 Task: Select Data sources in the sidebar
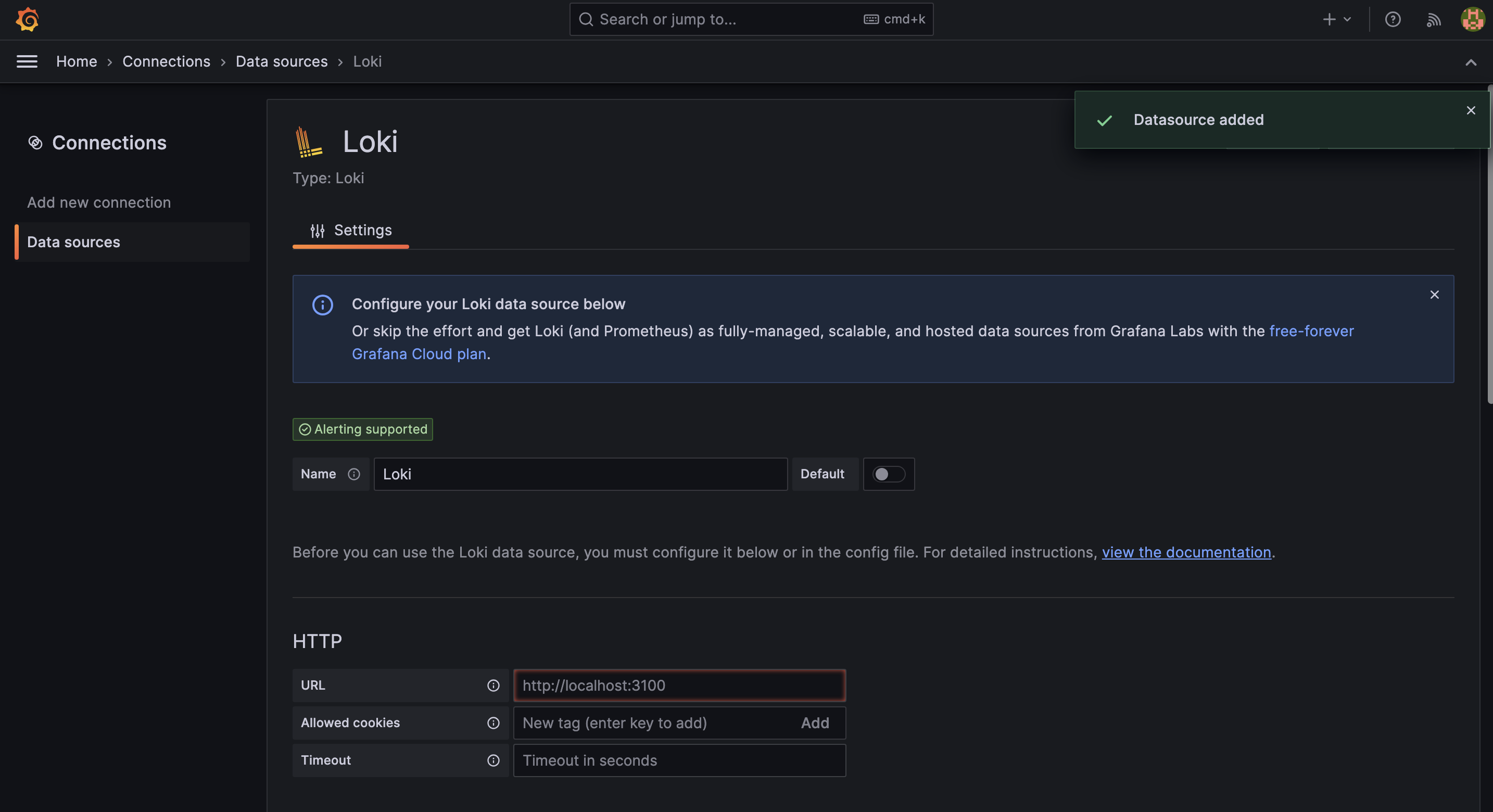point(73,242)
